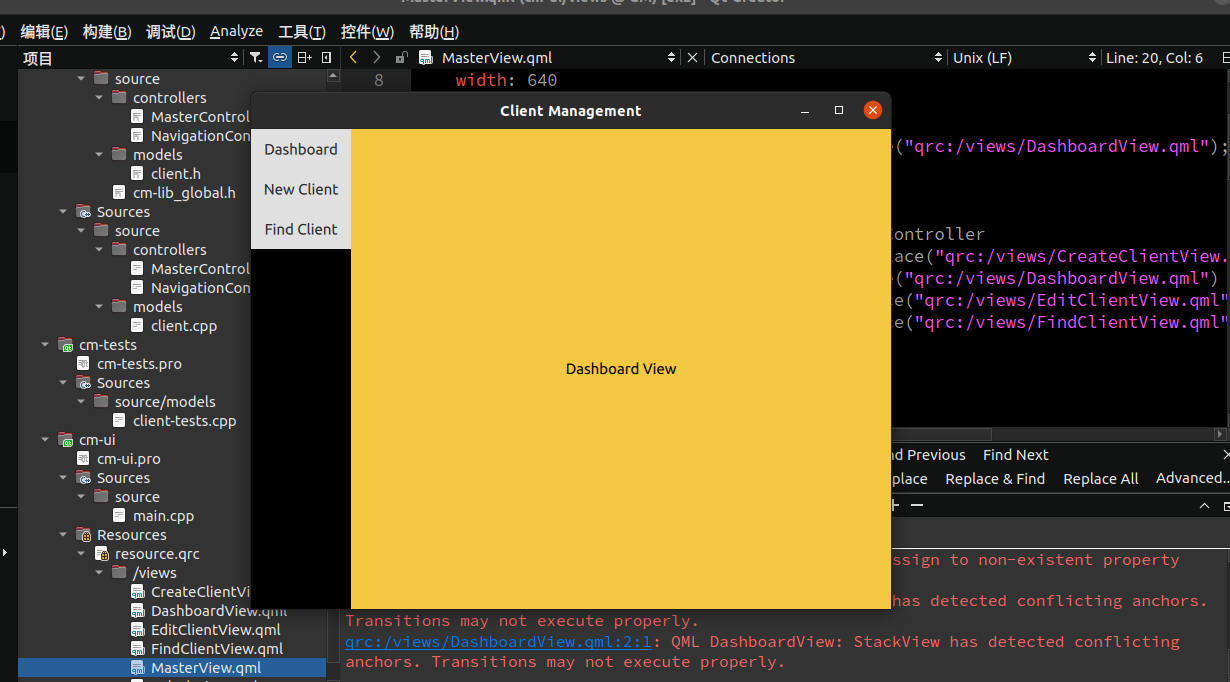The height and width of the screenshot is (682, 1230).
Task: Click the cm-tests.pro file icon
Action: pyautogui.click(x=84, y=364)
